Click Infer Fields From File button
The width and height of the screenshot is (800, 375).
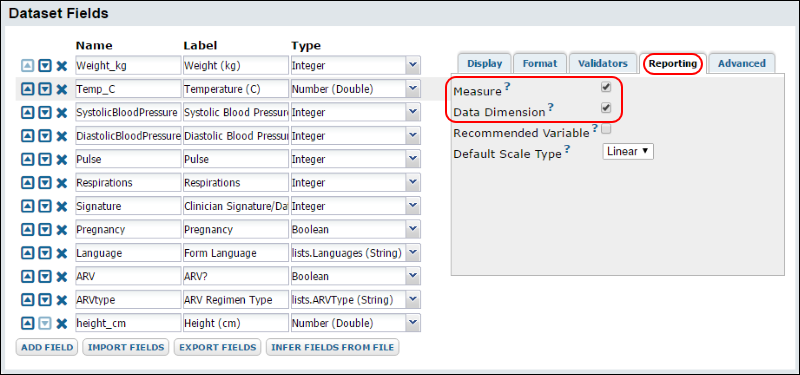point(332,347)
